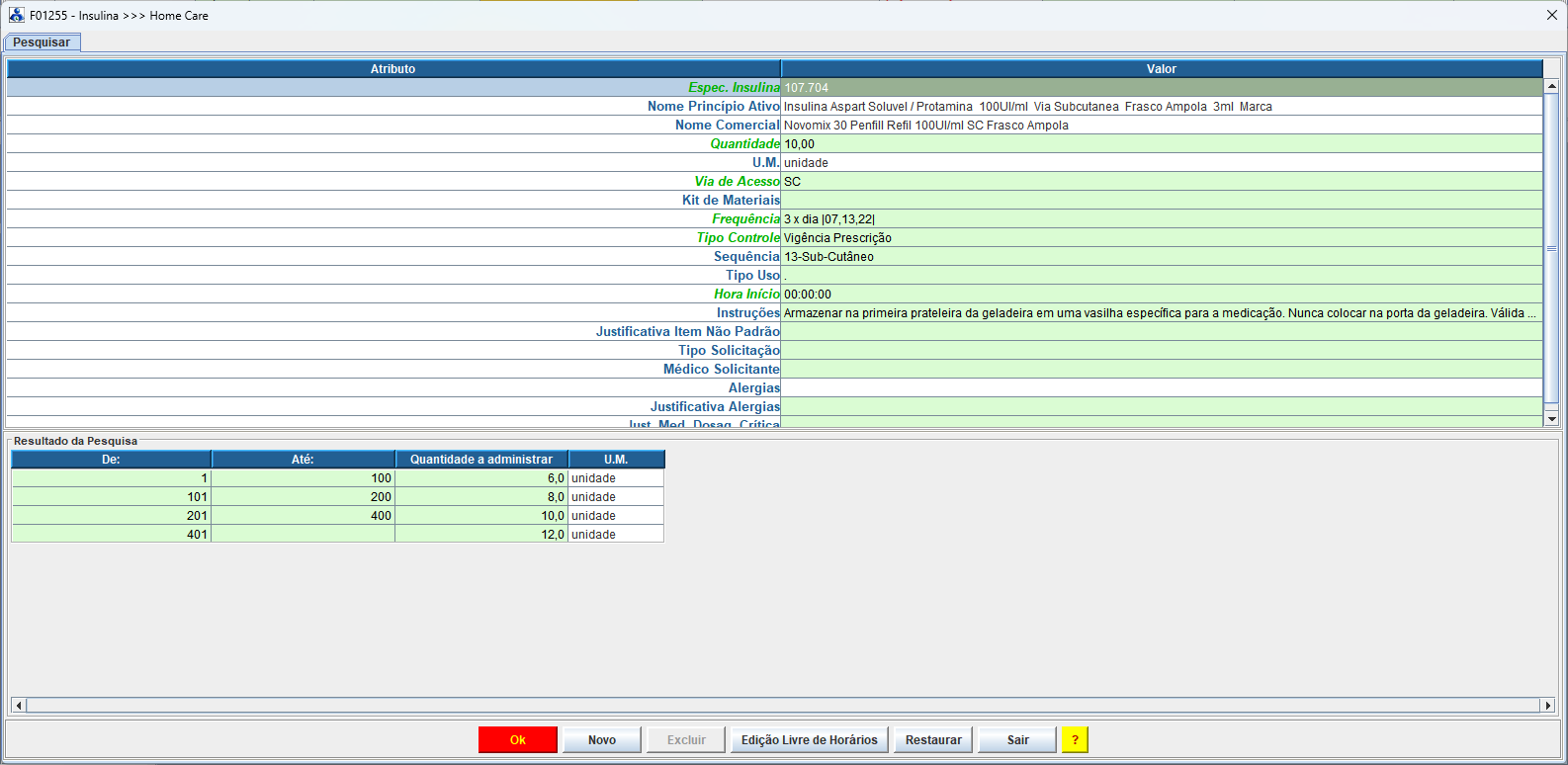
Task: Click the Quantidade a administrar column header
Action: point(481,460)
